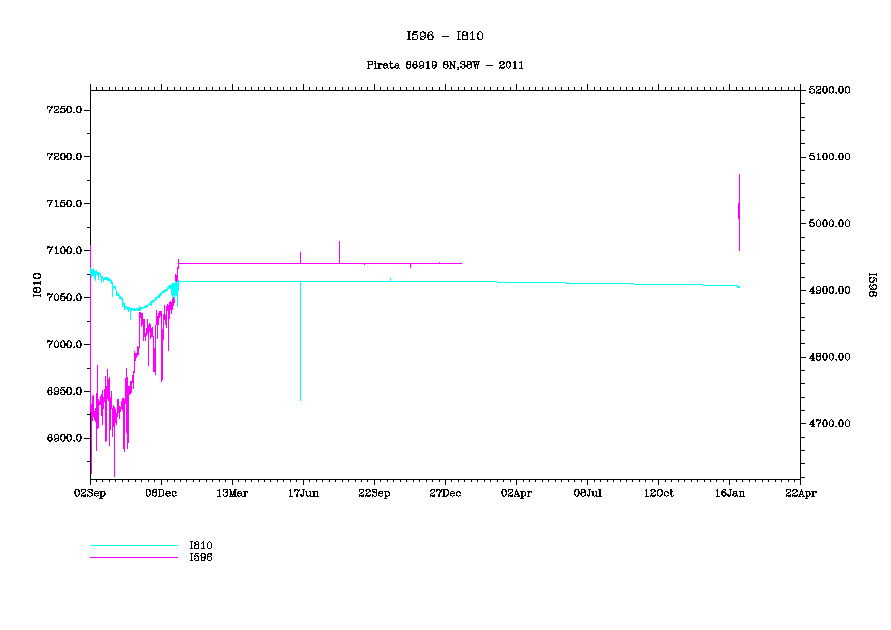Screen dimensions: 891x630
Task: Pick the dark I596 legend line
Action: tap(133, 557)
